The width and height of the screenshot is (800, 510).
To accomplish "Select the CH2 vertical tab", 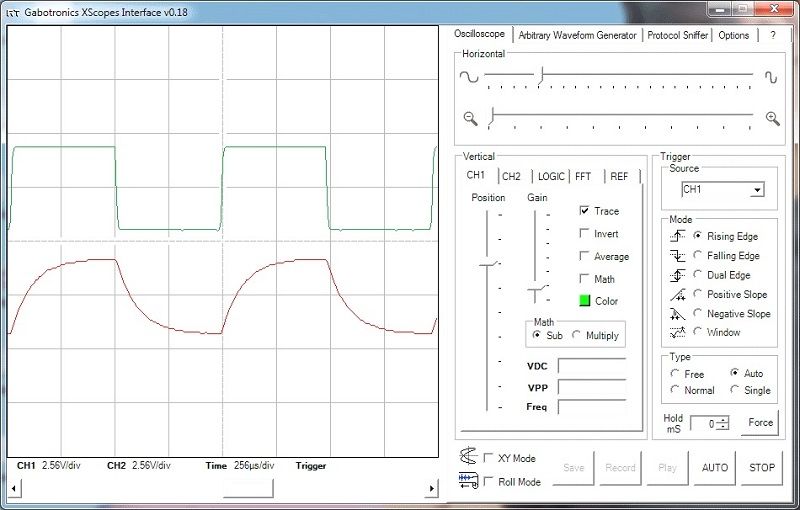I will tap(511, 176).
